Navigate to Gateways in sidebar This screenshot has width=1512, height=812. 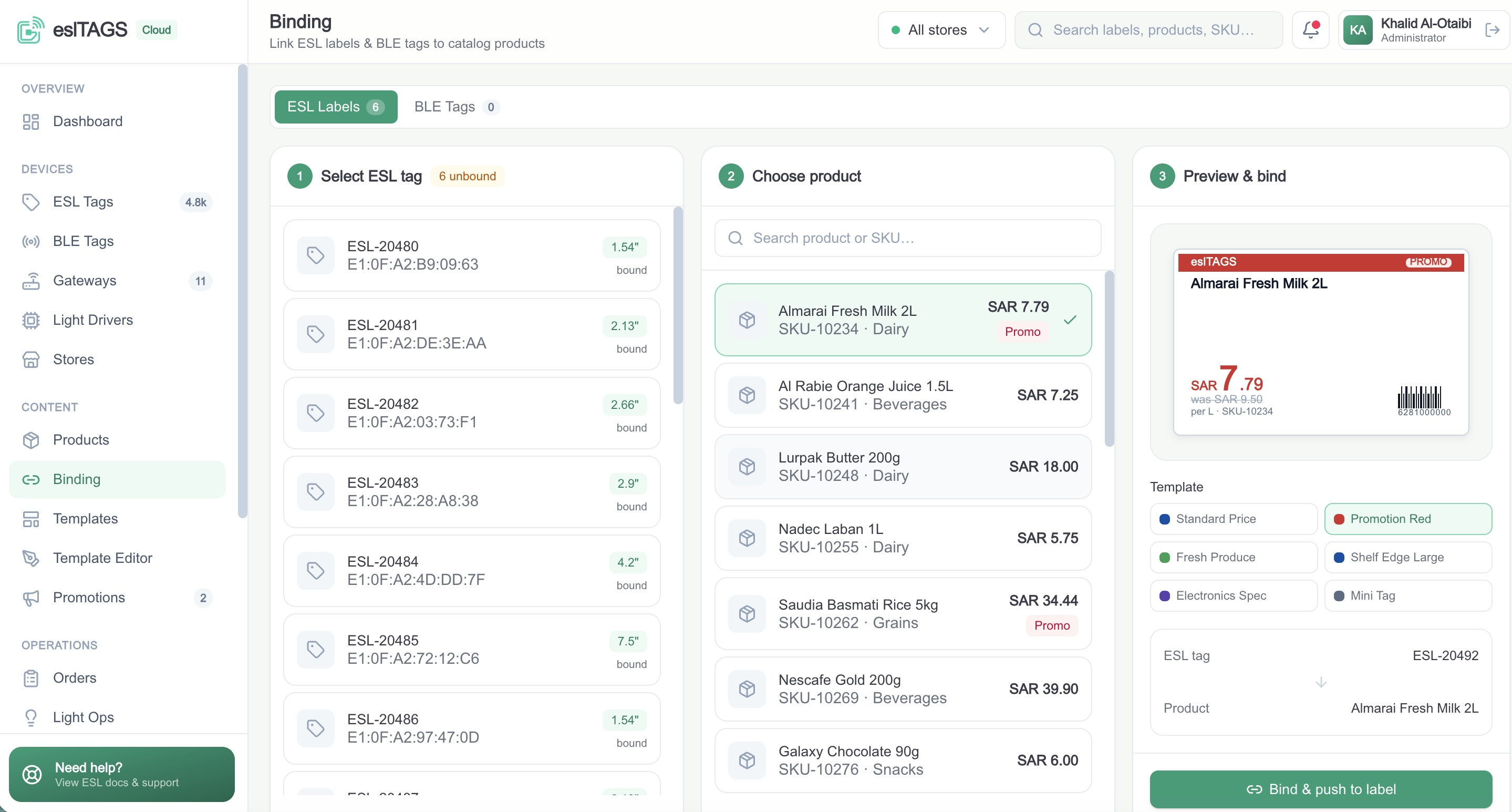pos(117,281)
